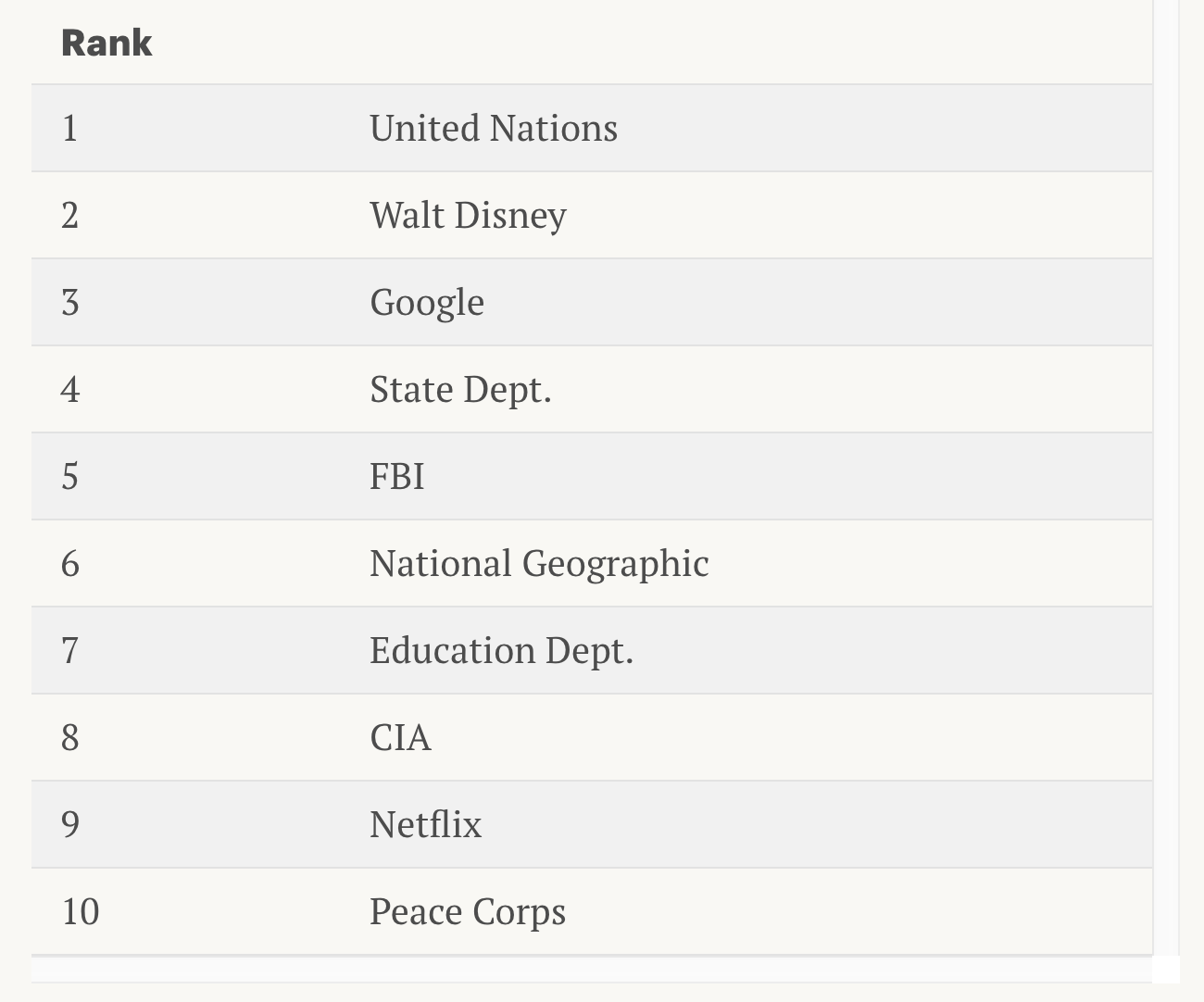Select the rank 4 number
Viewport: 1204px width, 1002px height.
pos(69,390)
